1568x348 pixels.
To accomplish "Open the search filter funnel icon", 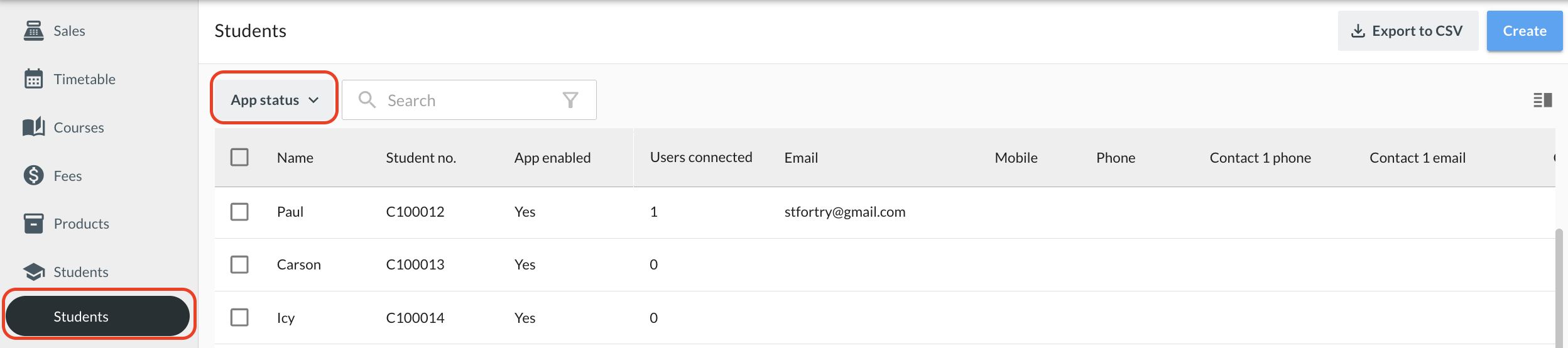I will coord(570,100).
